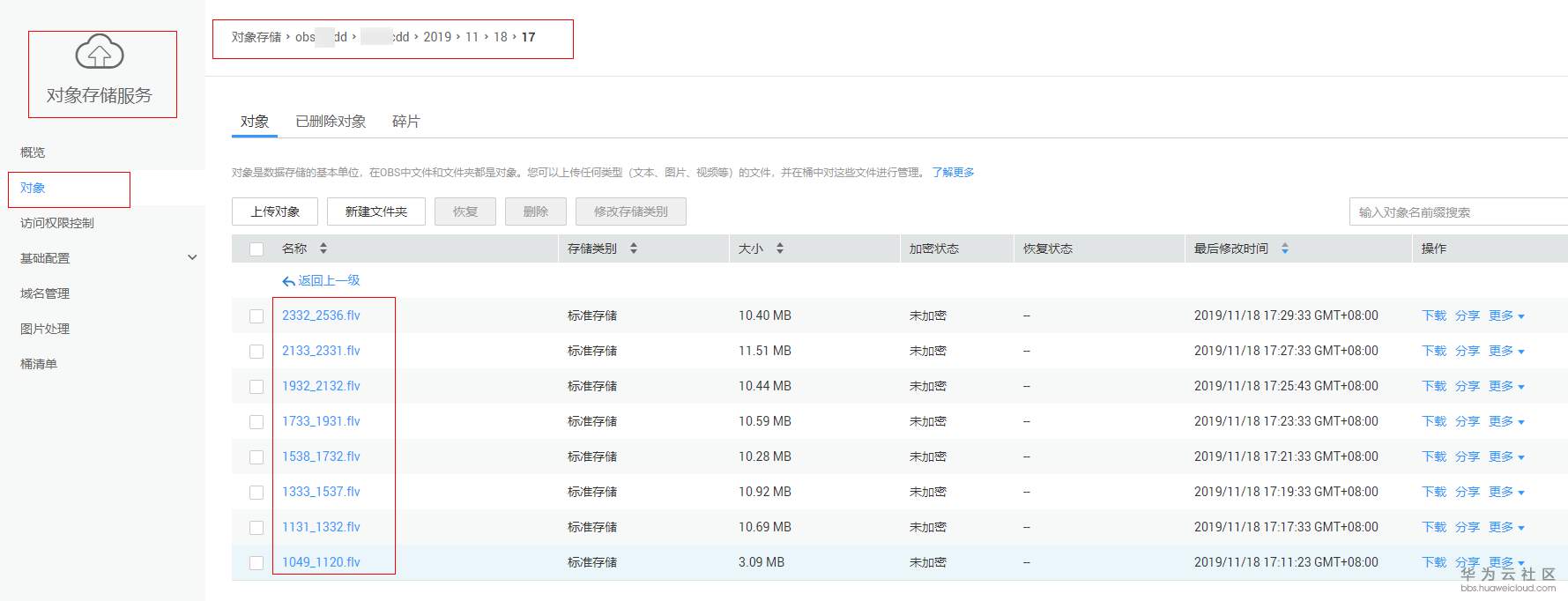
Task: Sort by size column arrows
Action: (x=780, y=249)
